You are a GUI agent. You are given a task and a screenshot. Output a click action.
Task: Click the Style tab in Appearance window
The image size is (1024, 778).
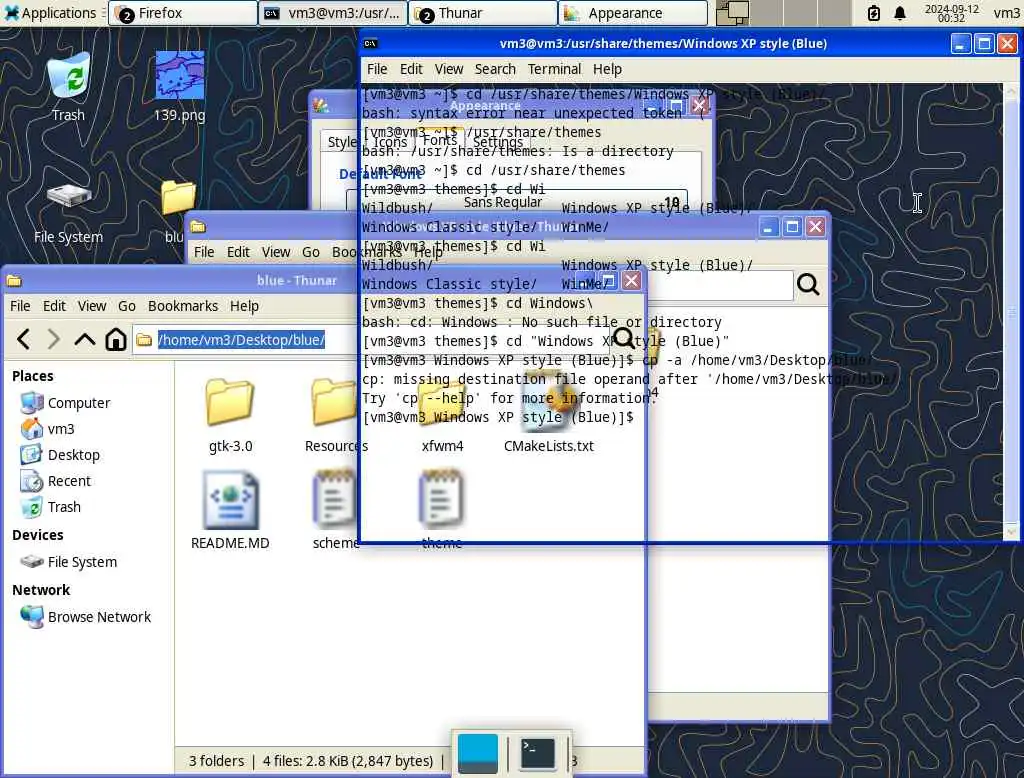342,142
